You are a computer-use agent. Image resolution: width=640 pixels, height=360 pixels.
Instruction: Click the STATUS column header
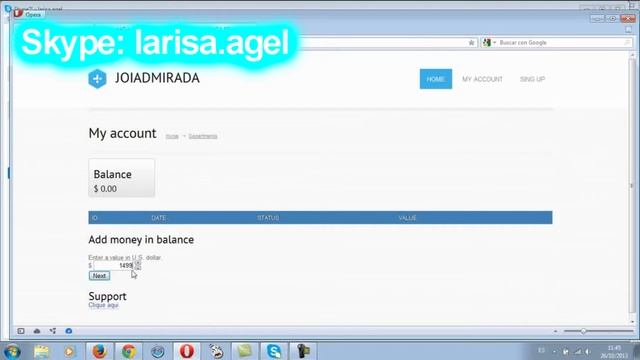pyautogui.click(x=268, y=218)
